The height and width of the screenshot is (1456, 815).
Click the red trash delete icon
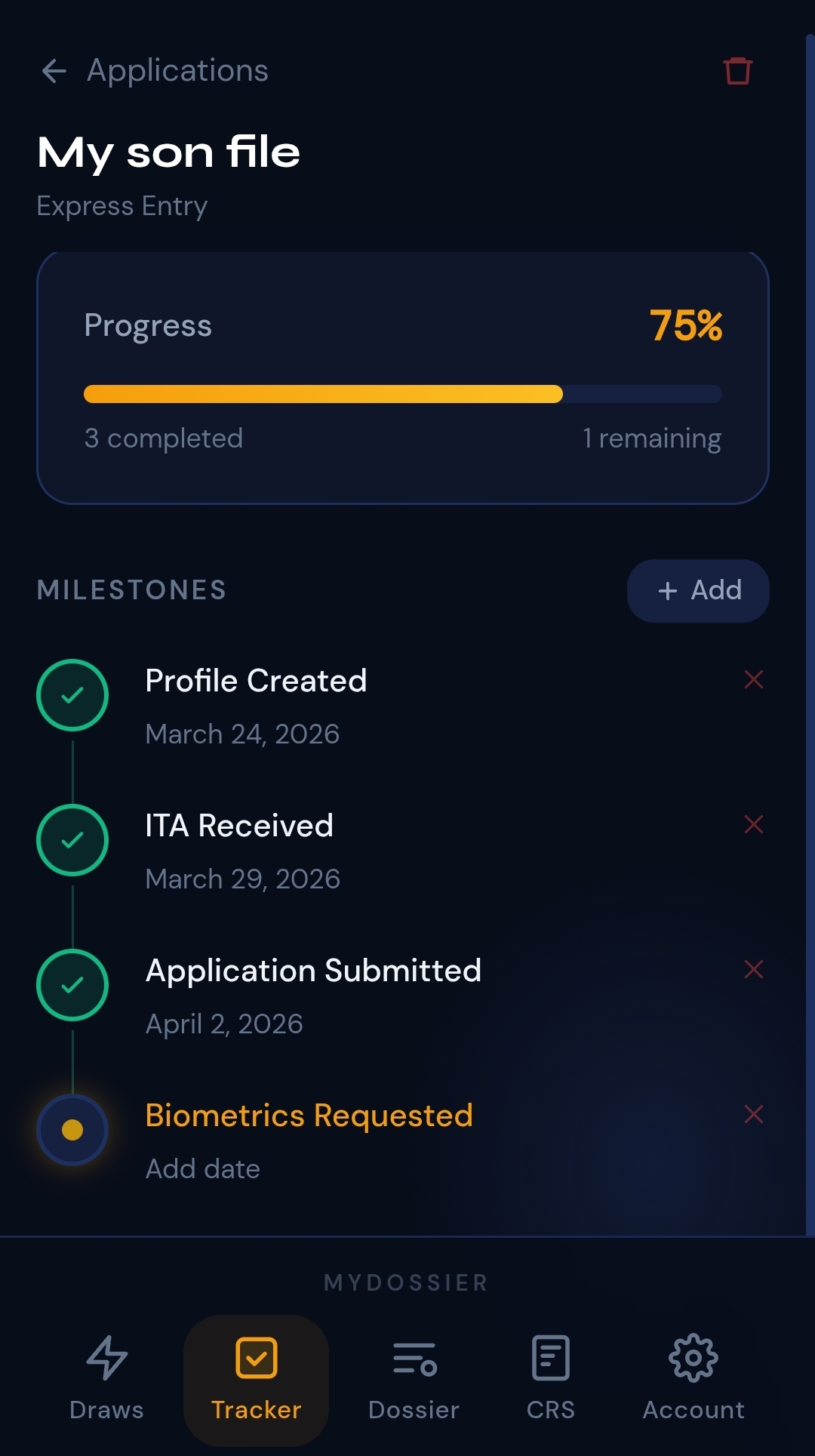click(x=737, y=71)
